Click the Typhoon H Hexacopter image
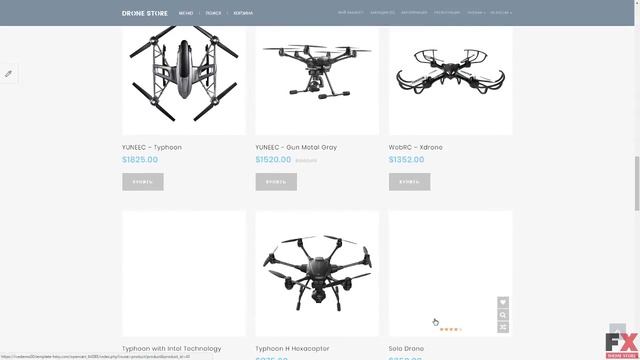 tap(317, 273)
